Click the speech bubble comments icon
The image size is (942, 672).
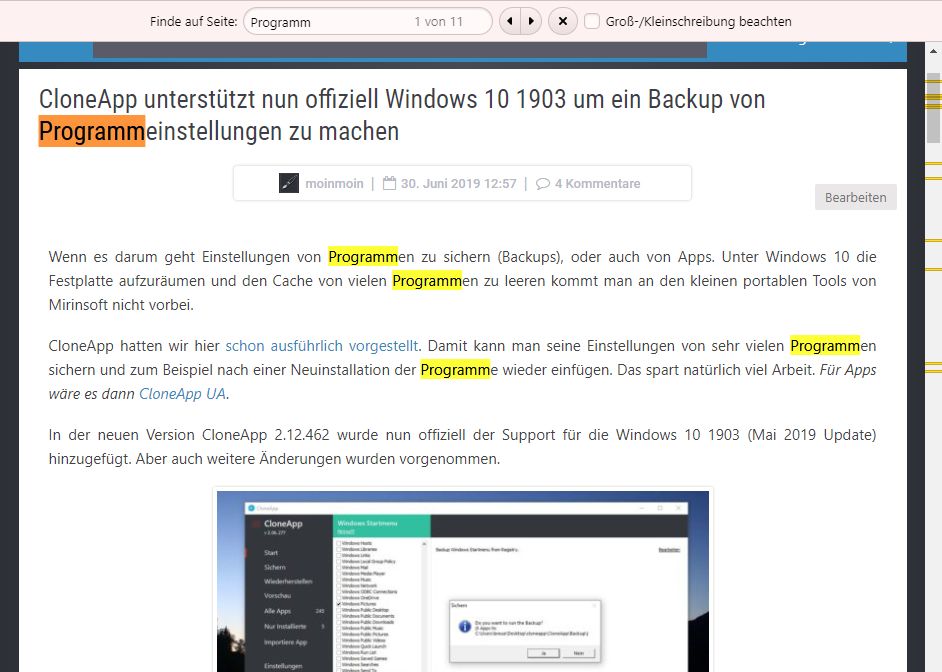click(x=542, y=184)
